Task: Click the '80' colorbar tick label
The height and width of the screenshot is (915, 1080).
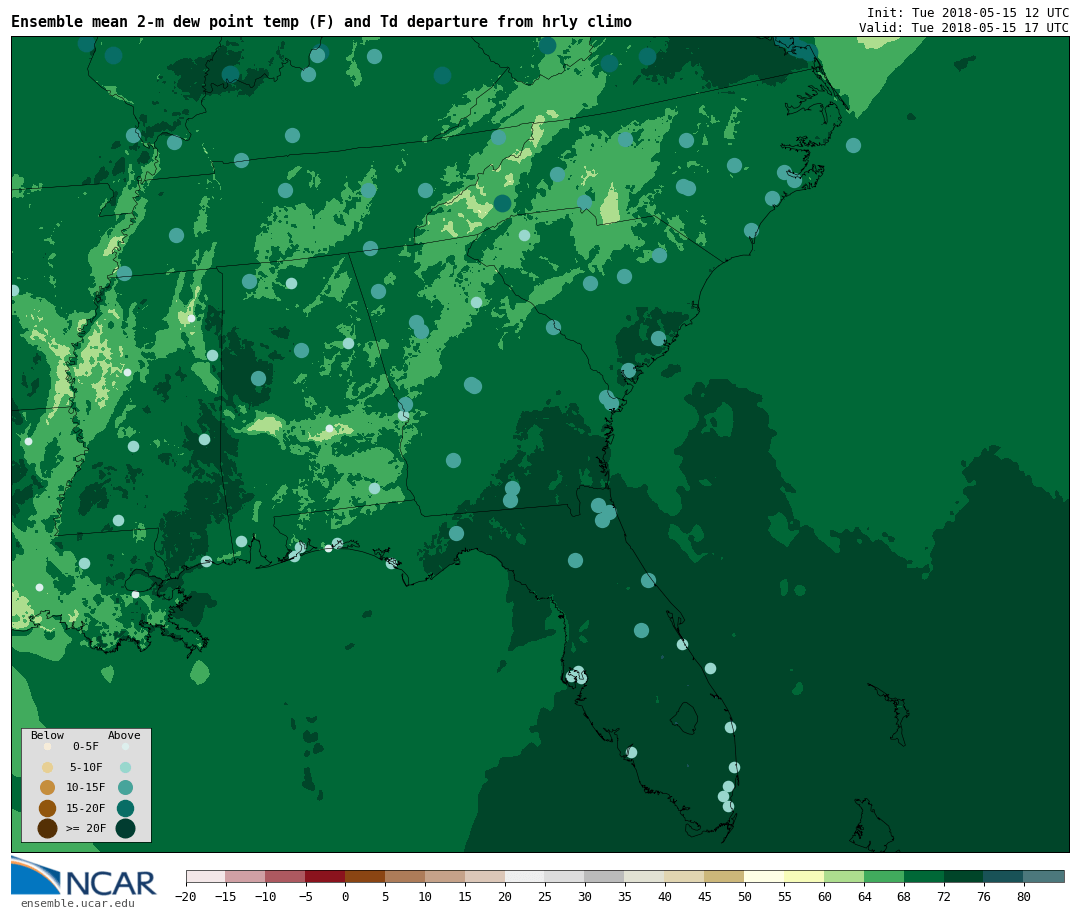Action: click(1024, 896)
